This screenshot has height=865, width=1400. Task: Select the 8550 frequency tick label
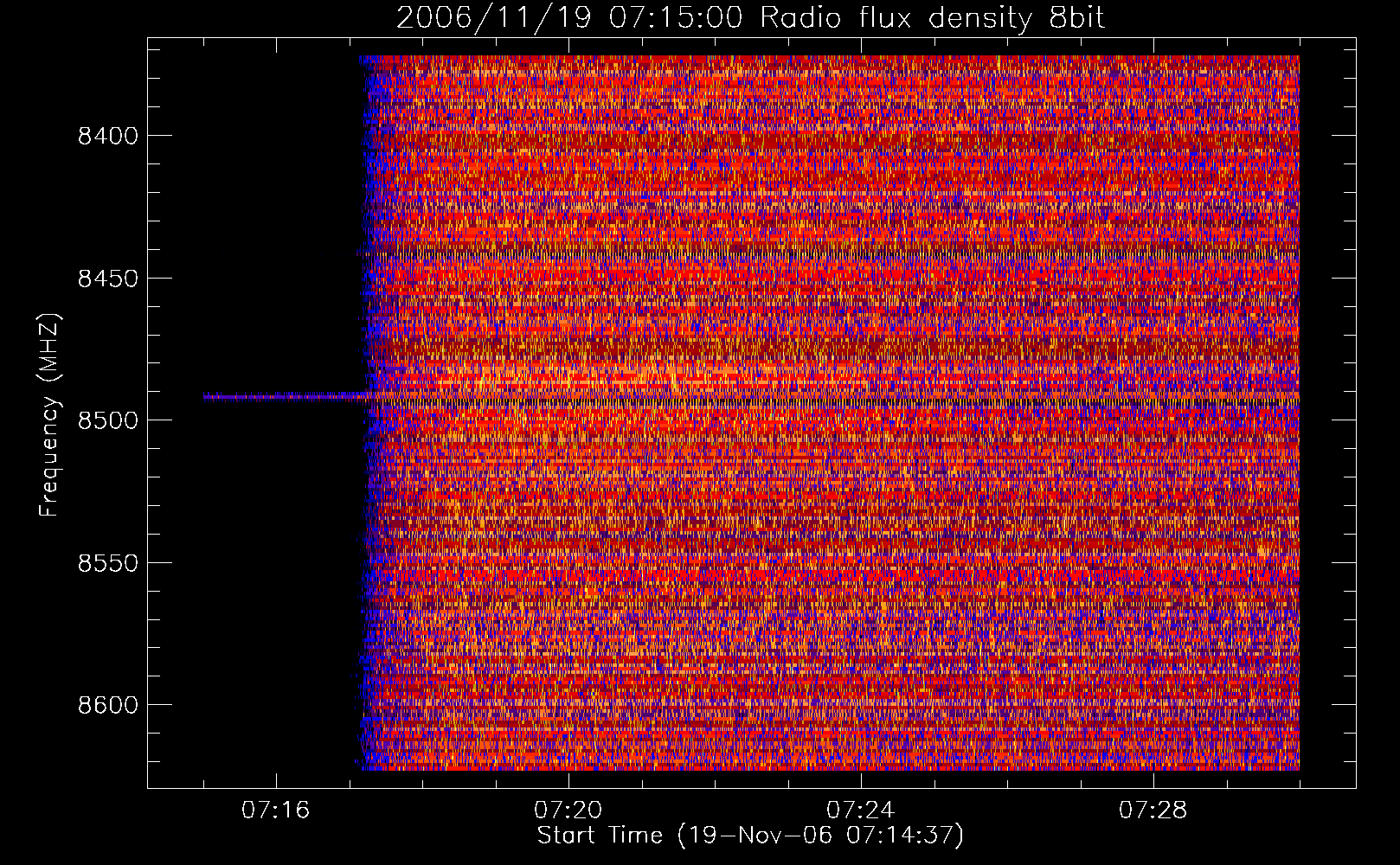pyautogui.click(x=108, y=563)
